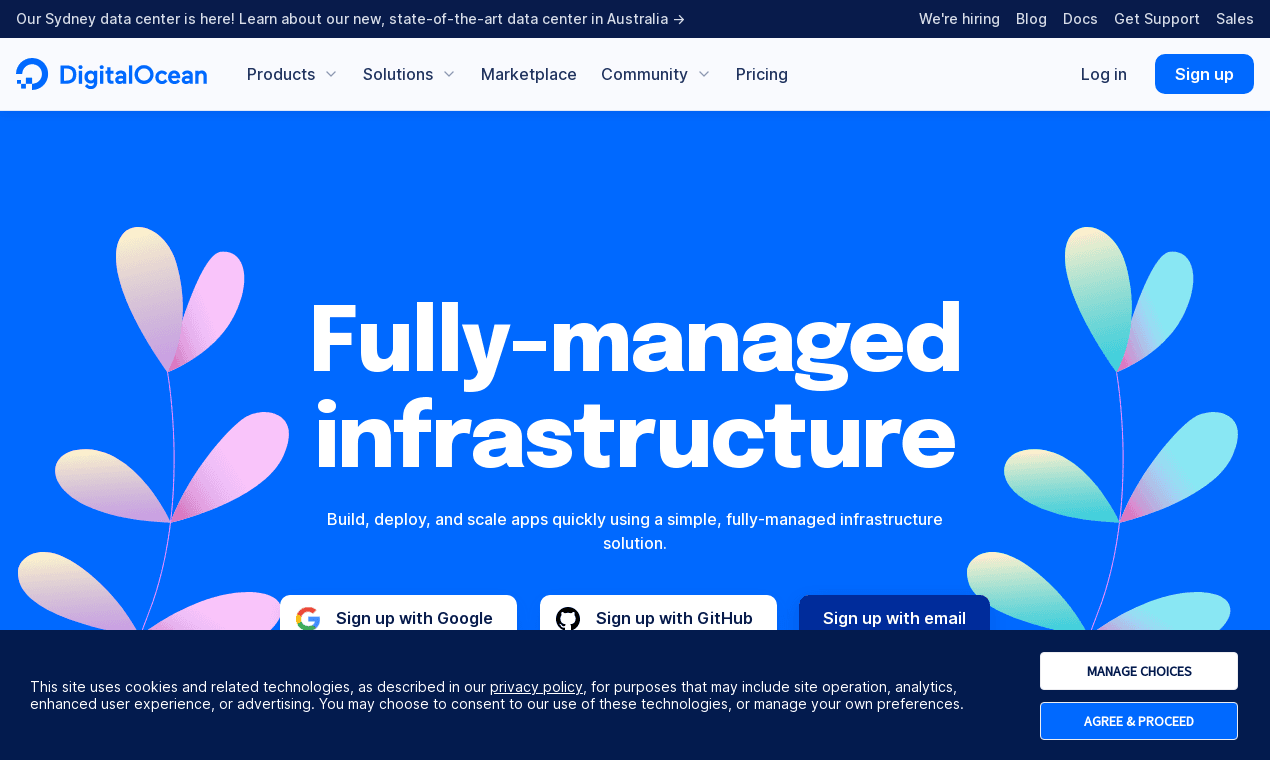This screenshot has width=1270, height=760.
Task: Open Get Support
Action: [x=1156, y=19]
